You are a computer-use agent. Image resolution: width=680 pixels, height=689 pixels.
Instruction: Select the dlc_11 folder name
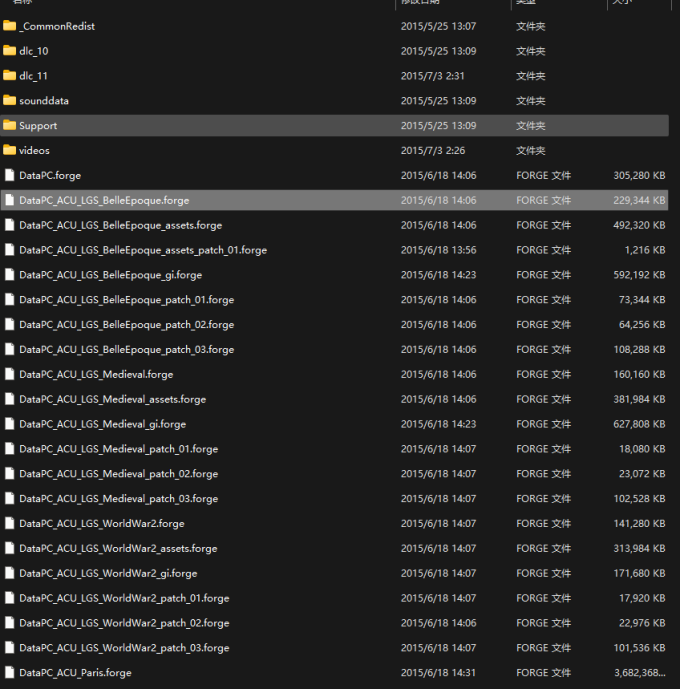(33, 76)
